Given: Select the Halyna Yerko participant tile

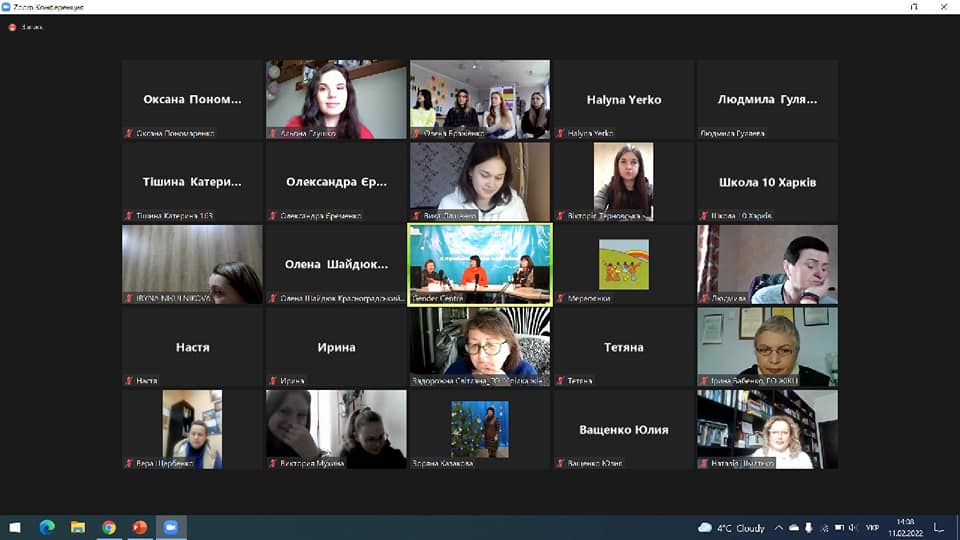Looking at the screenshot, I should [x=624, y=99].
